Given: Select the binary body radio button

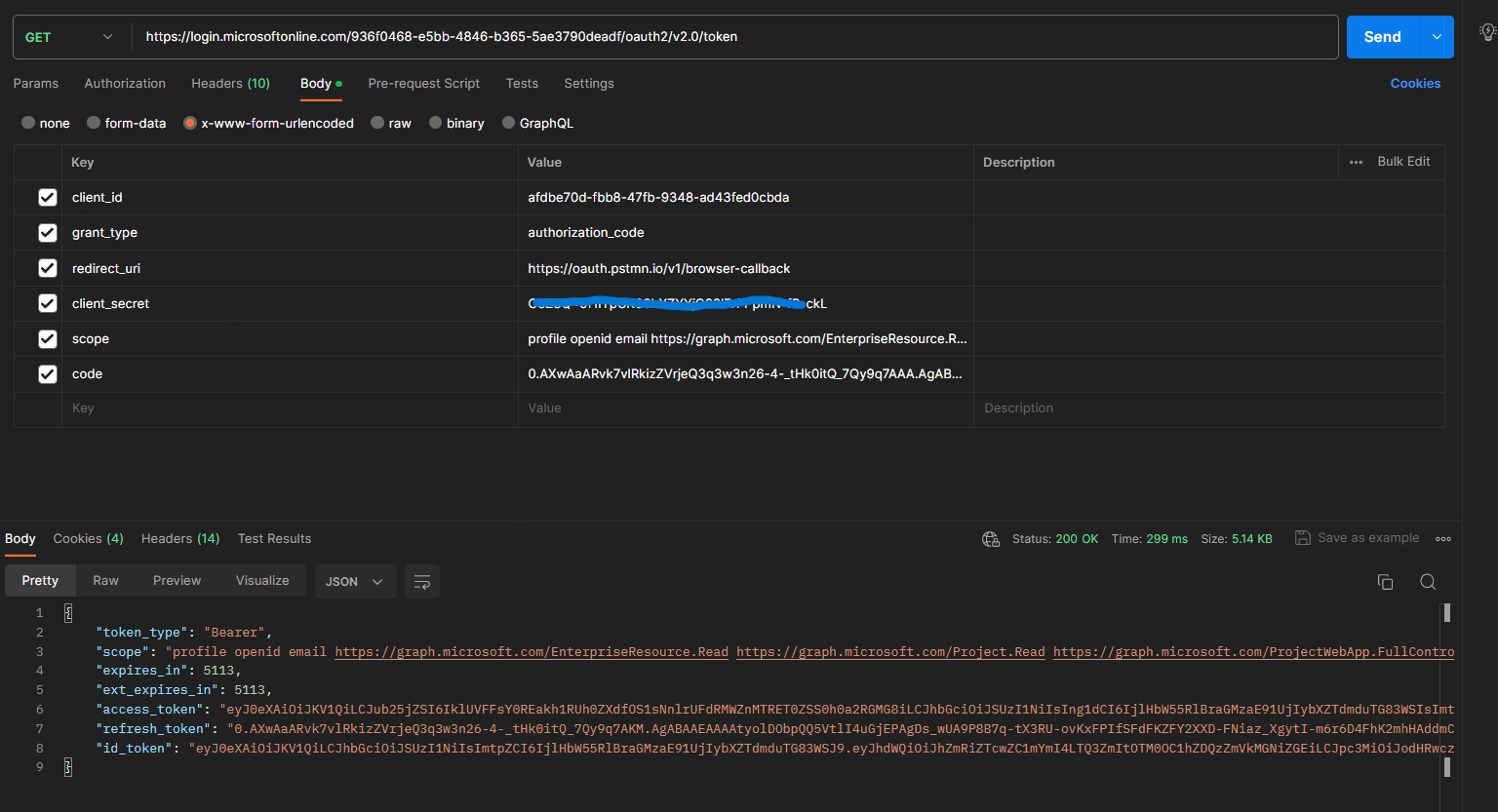Looking at the screenshot, I should click(435, 123).
